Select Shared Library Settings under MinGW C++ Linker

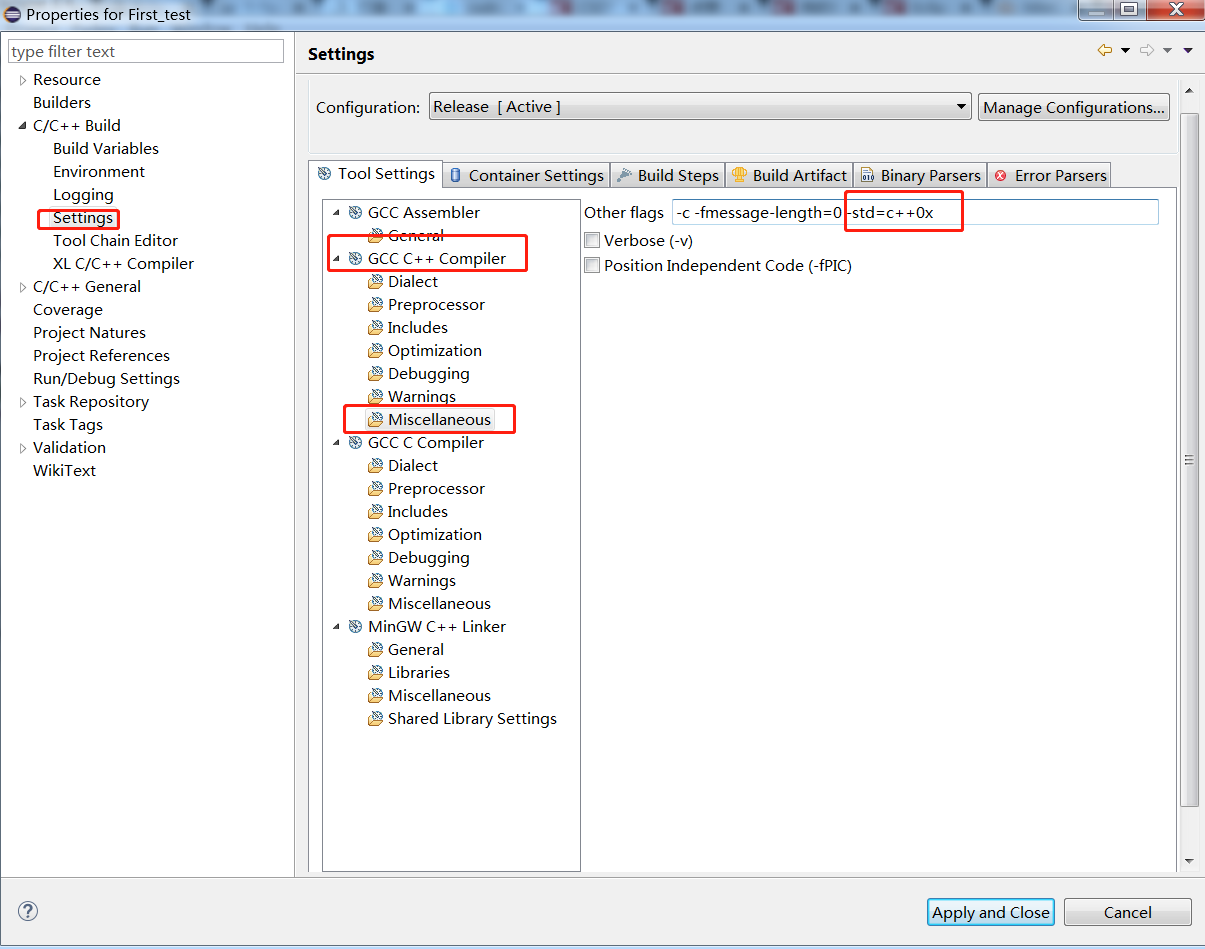tap(470, 718)
